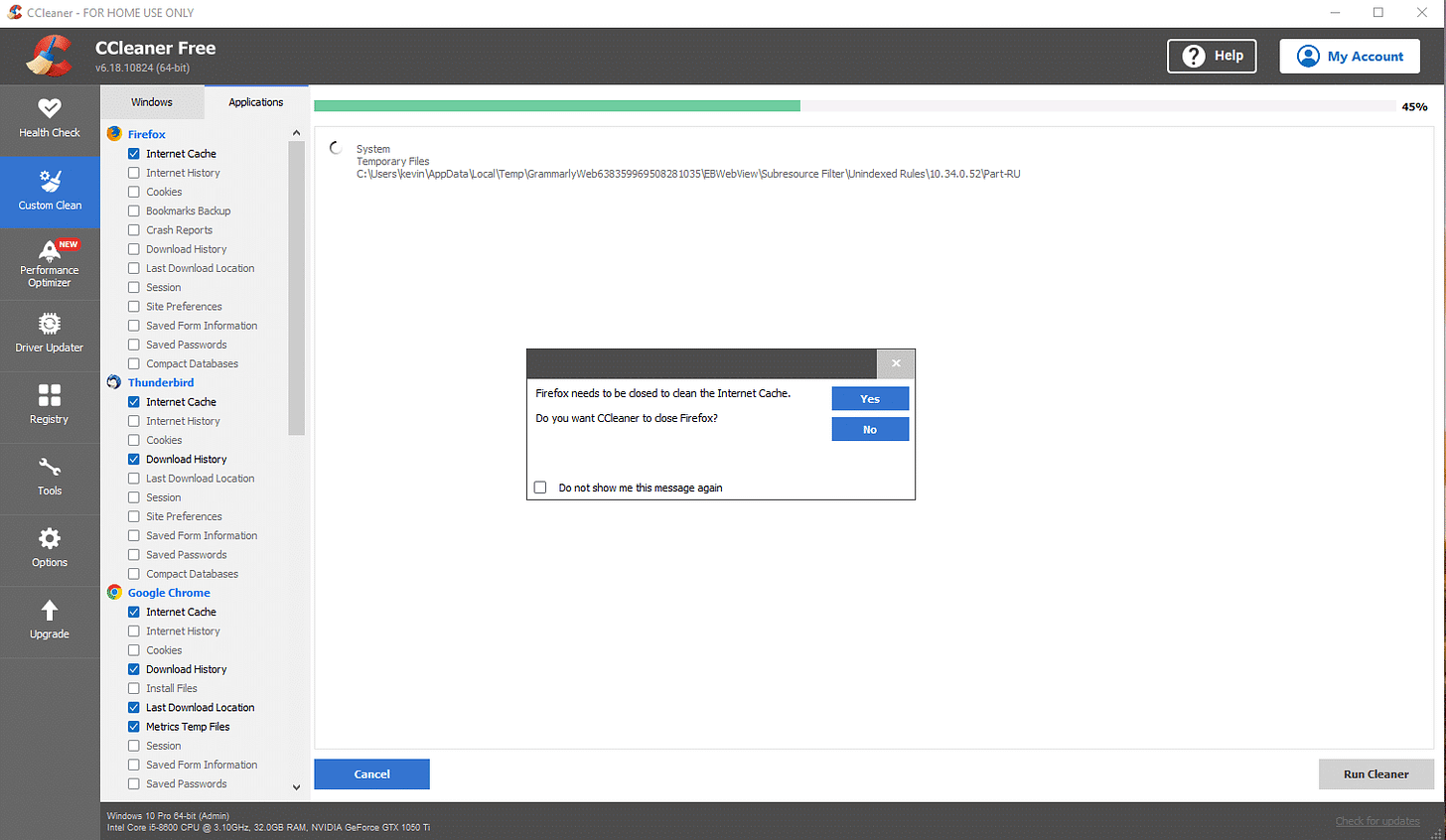Viewport: 1446px width, 840px height.
Task: Click the version v6.18.10824 text
Action: [142, 69]
